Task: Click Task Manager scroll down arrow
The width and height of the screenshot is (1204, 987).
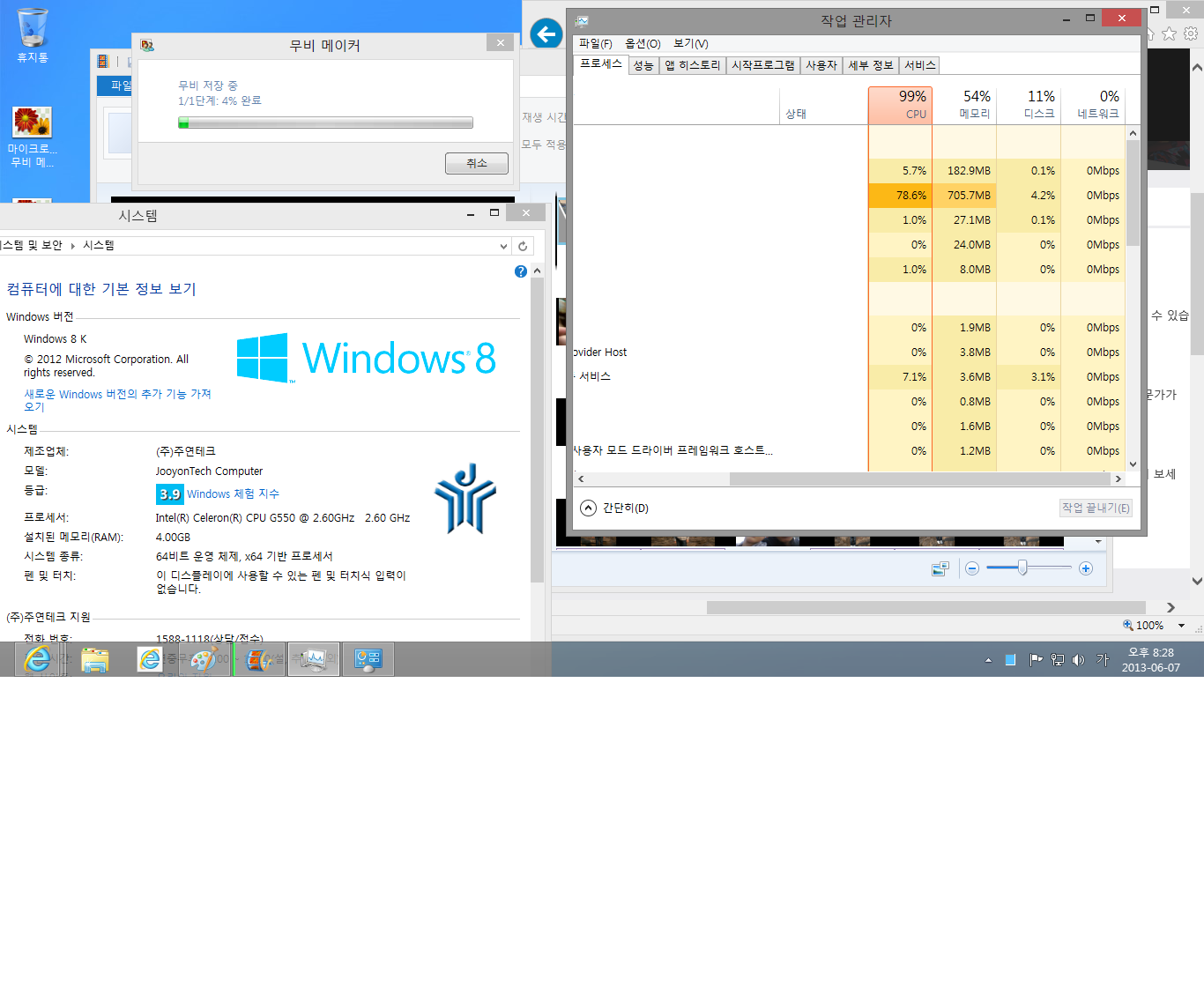Action: tap(1133, 464)
